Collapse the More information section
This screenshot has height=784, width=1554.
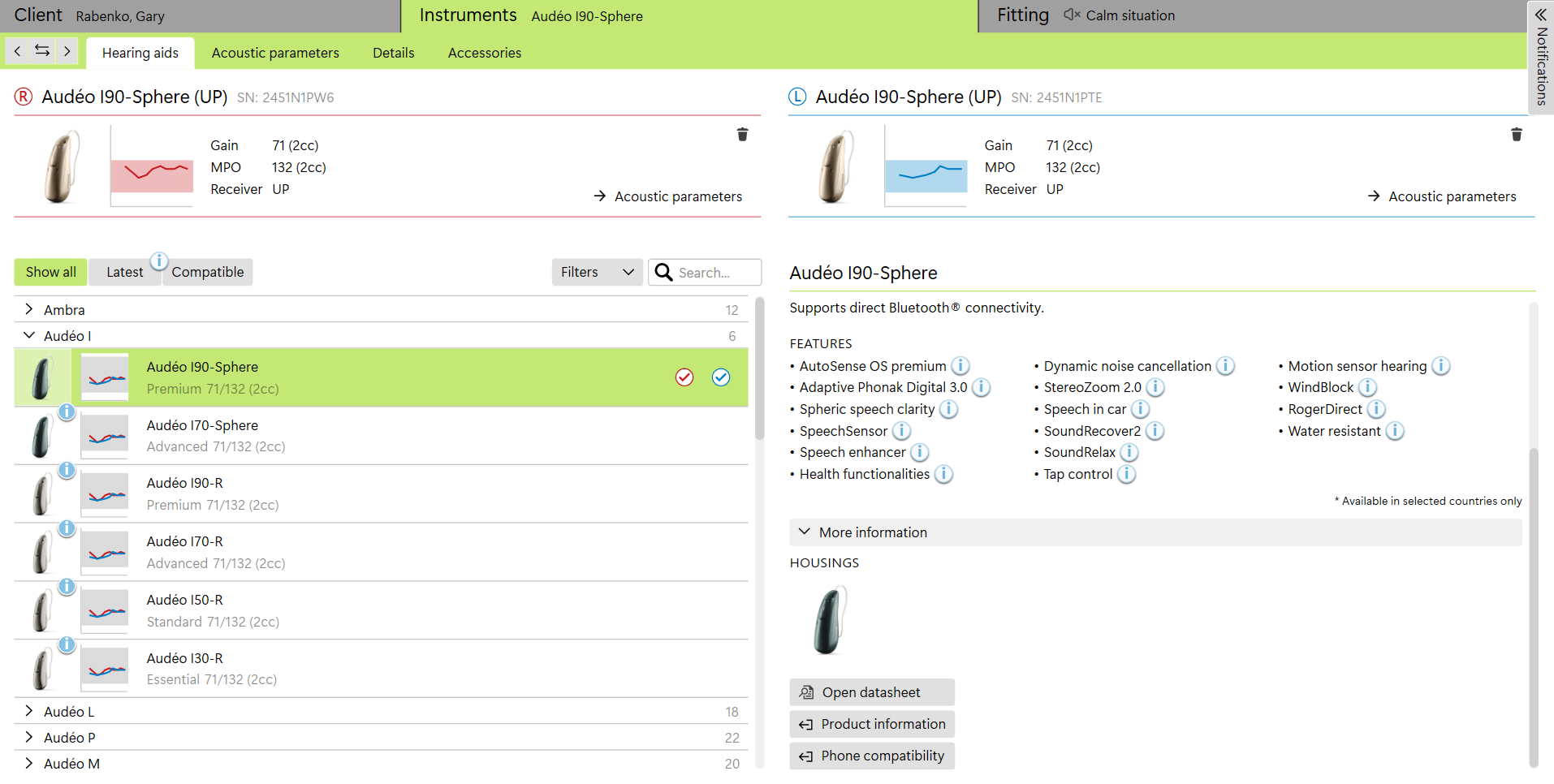1155,532
